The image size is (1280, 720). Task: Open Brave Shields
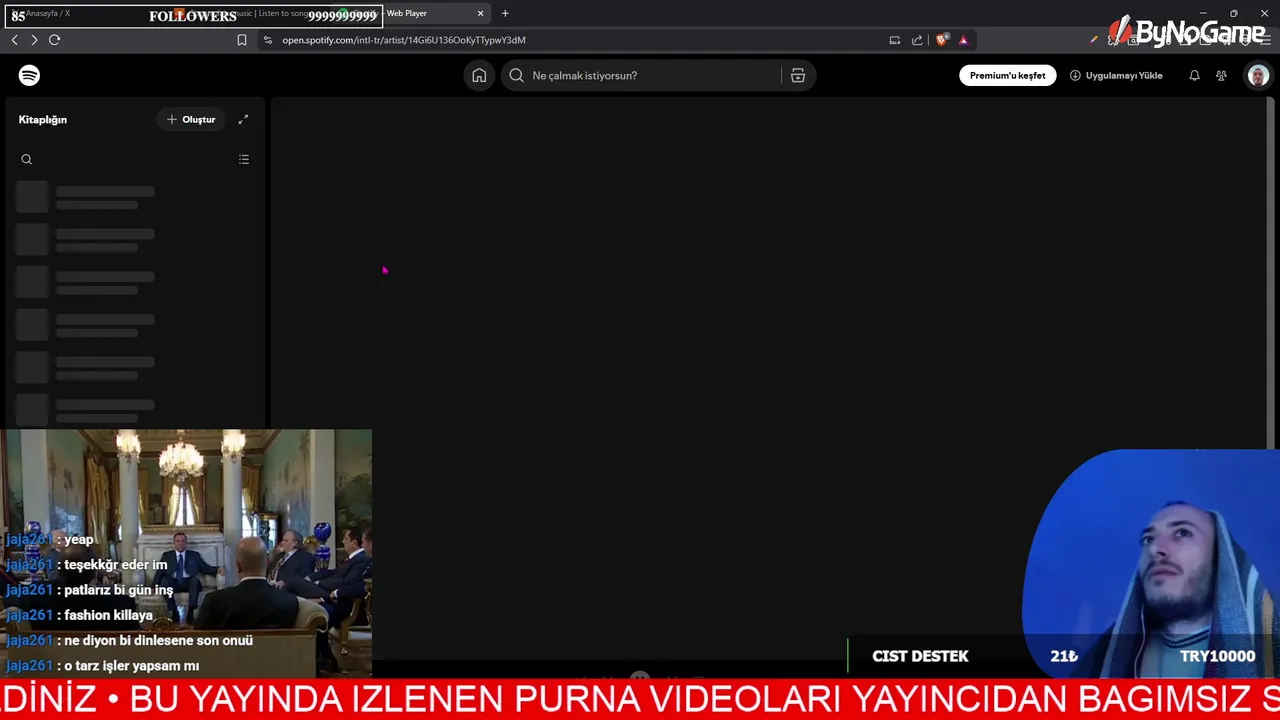(941, 40)
